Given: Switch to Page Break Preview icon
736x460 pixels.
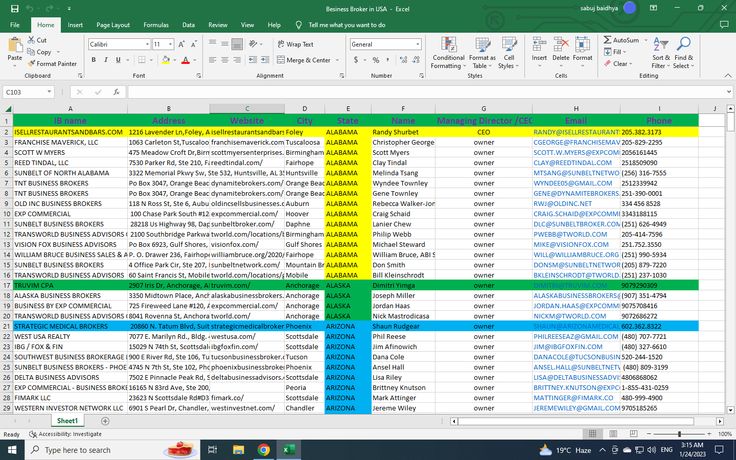Looking at the screenshot, I should click(x=633, y=434).
